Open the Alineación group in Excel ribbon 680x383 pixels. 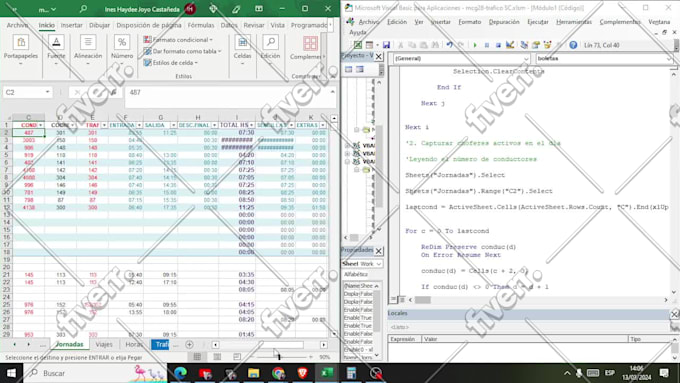[x=88, y=50]
